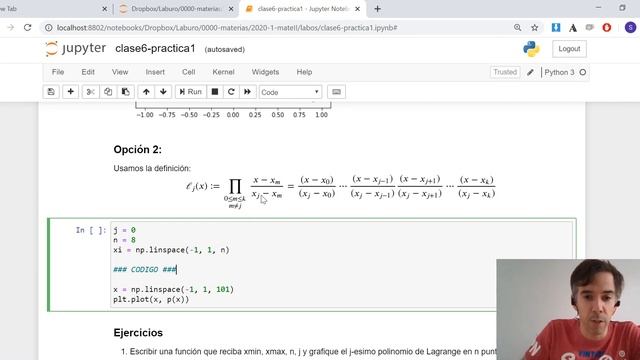
Task: Click the blue download extension icon
Action: 556,28
